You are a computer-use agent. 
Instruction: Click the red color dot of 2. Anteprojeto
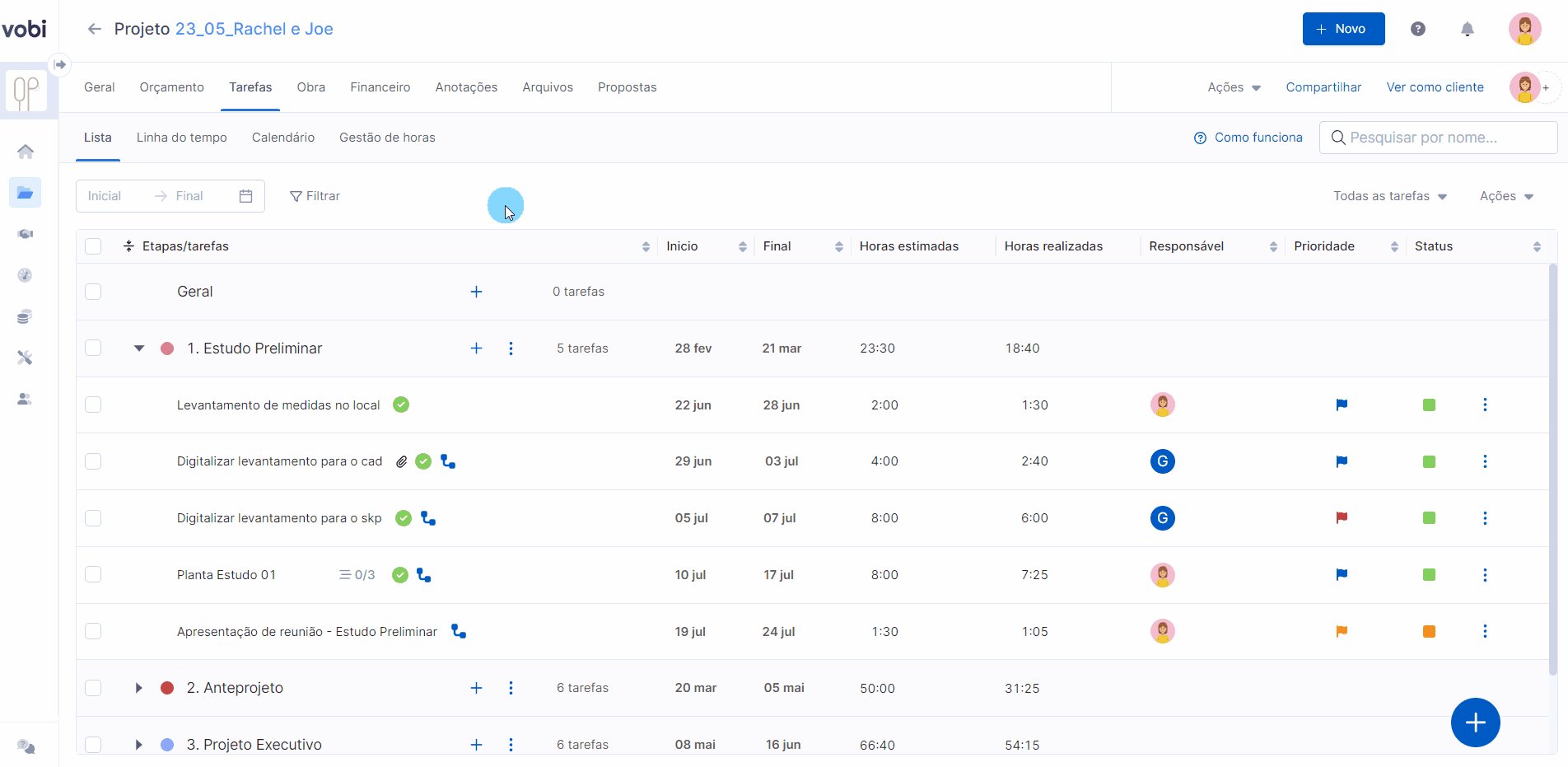pos(167,688)
